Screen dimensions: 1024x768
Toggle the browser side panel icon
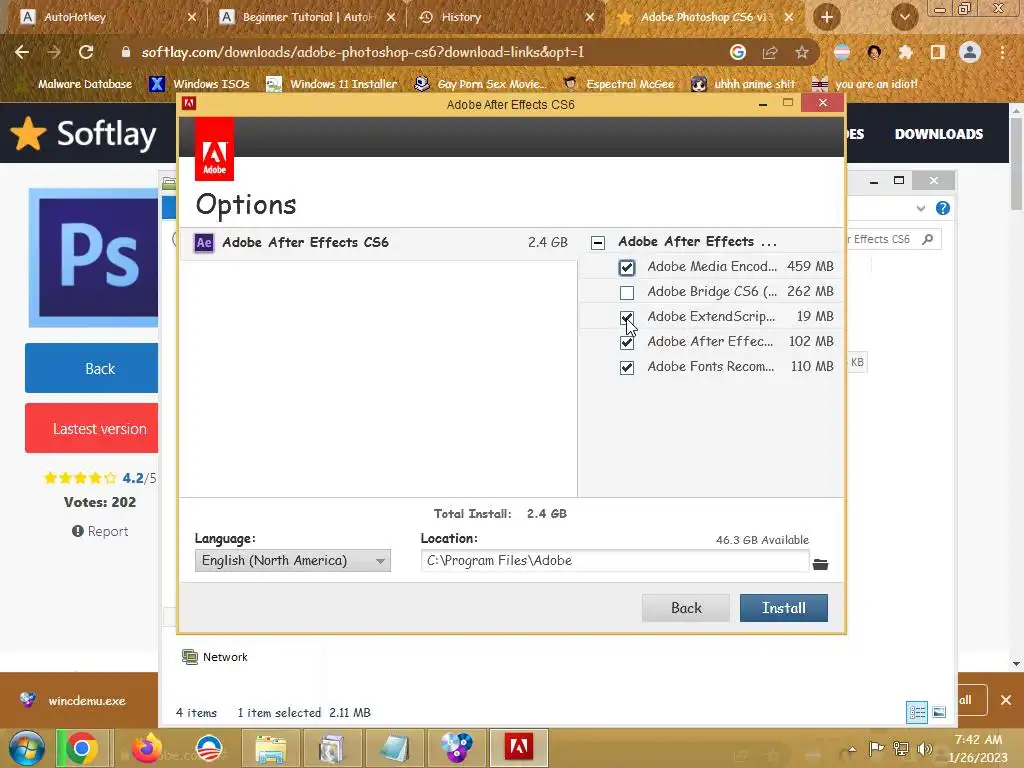(x=938, y=52)
